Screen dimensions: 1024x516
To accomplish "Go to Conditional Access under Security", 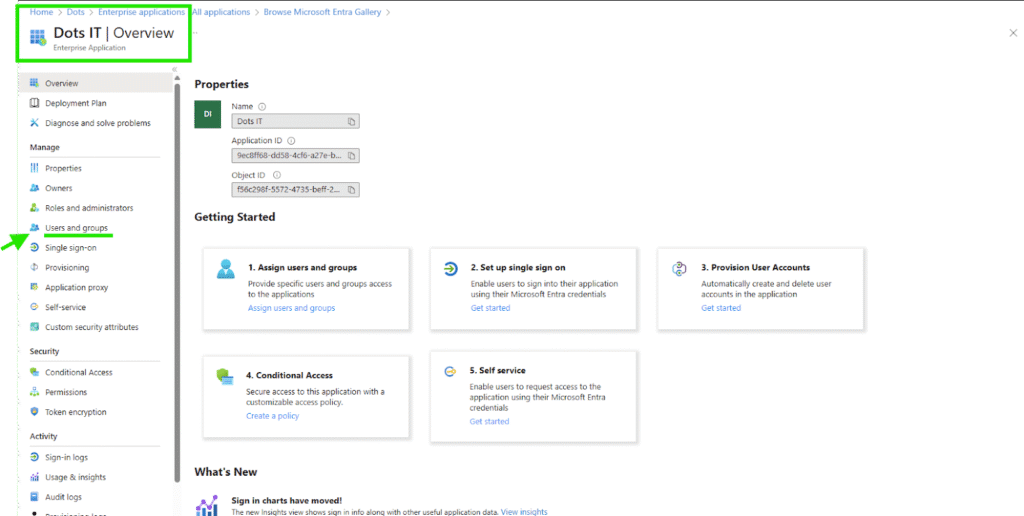I will coord(78,372).
